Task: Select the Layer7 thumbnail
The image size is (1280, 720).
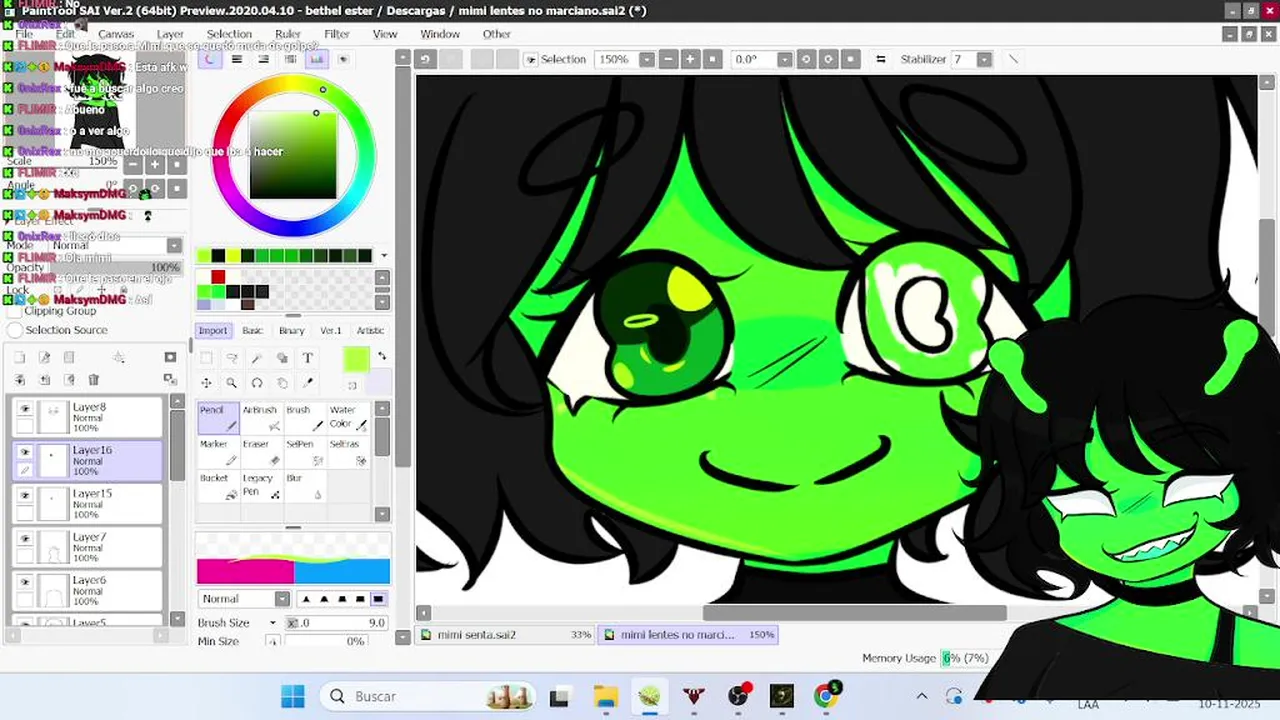Action: click(x=52, y=547)
